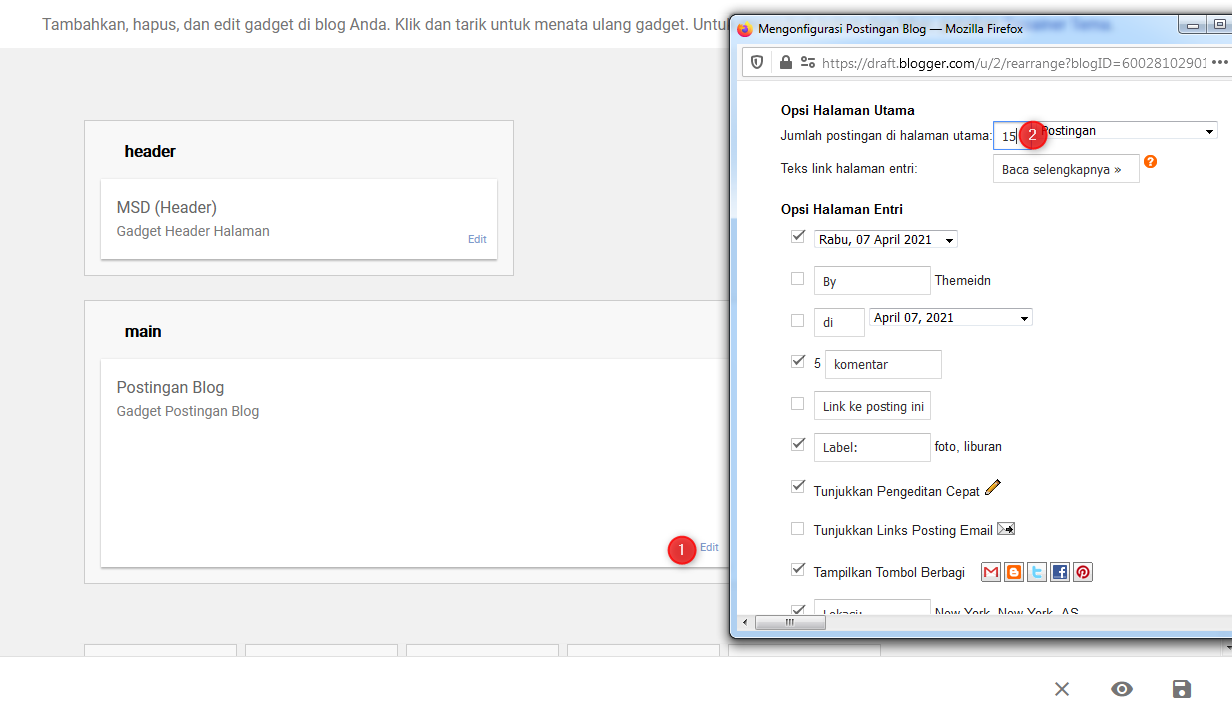Viewport: 1232px width, 716px height.
Task: Click the left arrow of horizontal scrollbar
Action: (x=745, y=622)
